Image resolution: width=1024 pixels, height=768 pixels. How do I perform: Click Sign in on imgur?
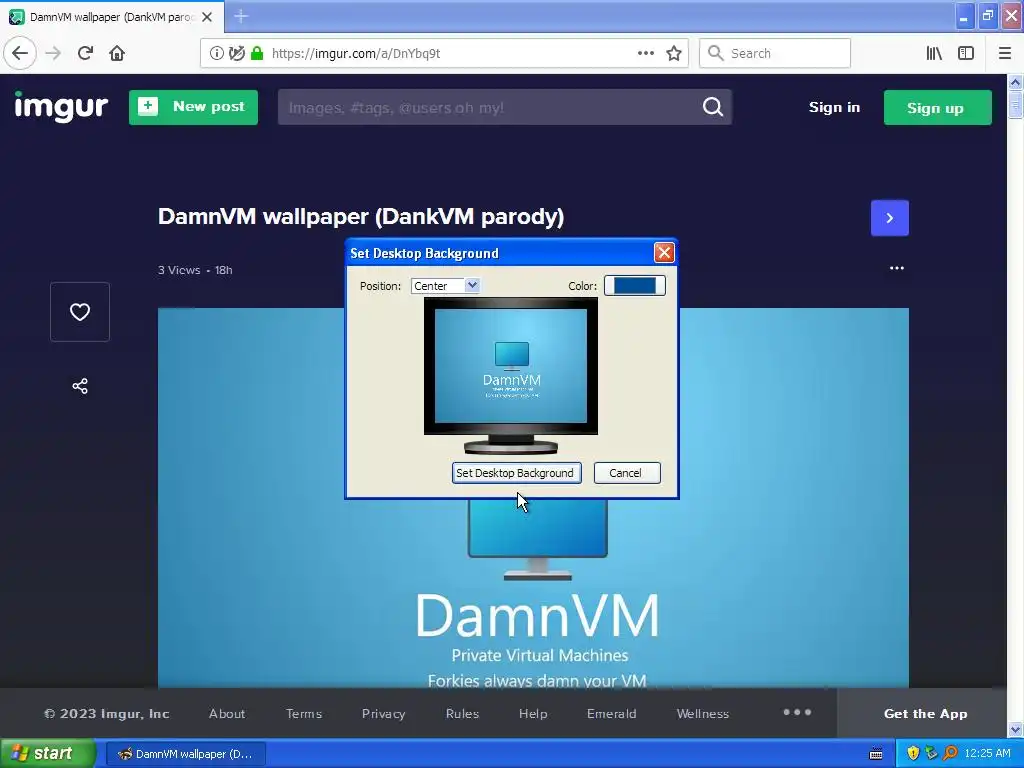(x=834, y=107)
